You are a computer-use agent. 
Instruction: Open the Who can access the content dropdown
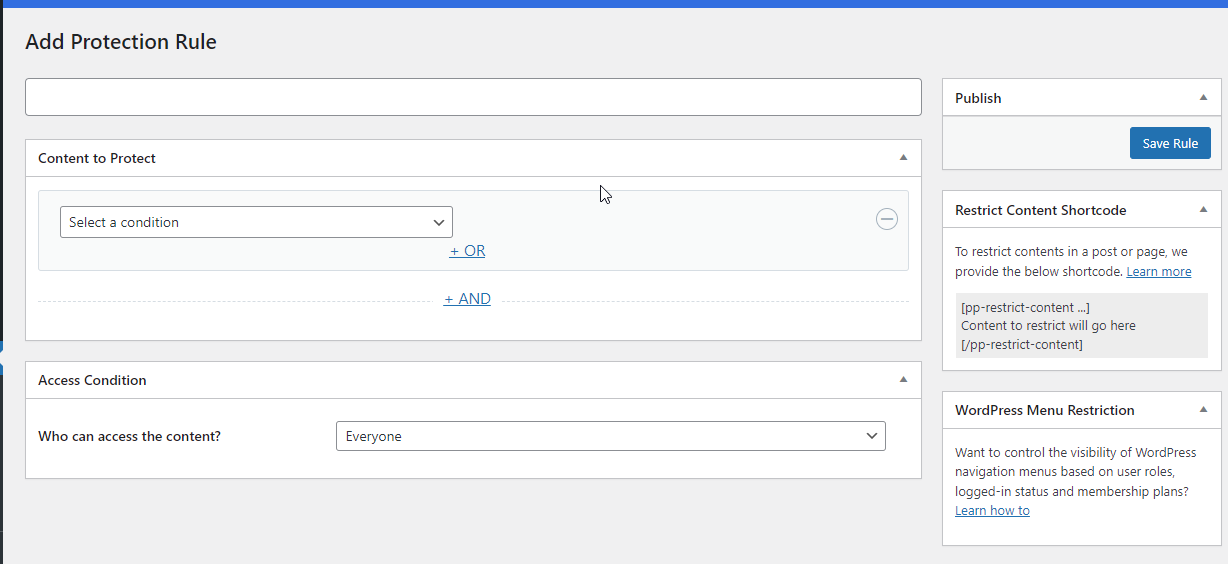pos(611,436)
